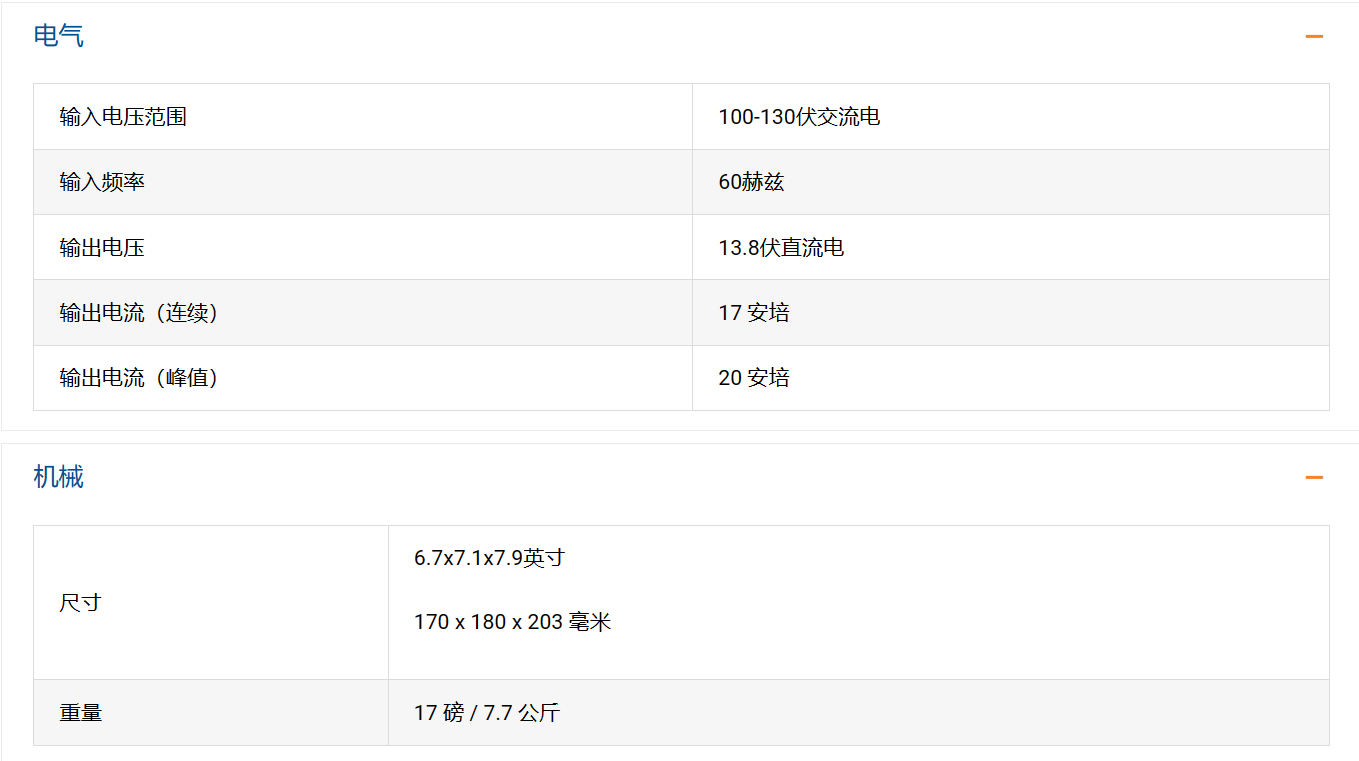Viewport: 1359px width, 761px height.
Task: Click the 电气 section heading
Action: click(59, 36)
